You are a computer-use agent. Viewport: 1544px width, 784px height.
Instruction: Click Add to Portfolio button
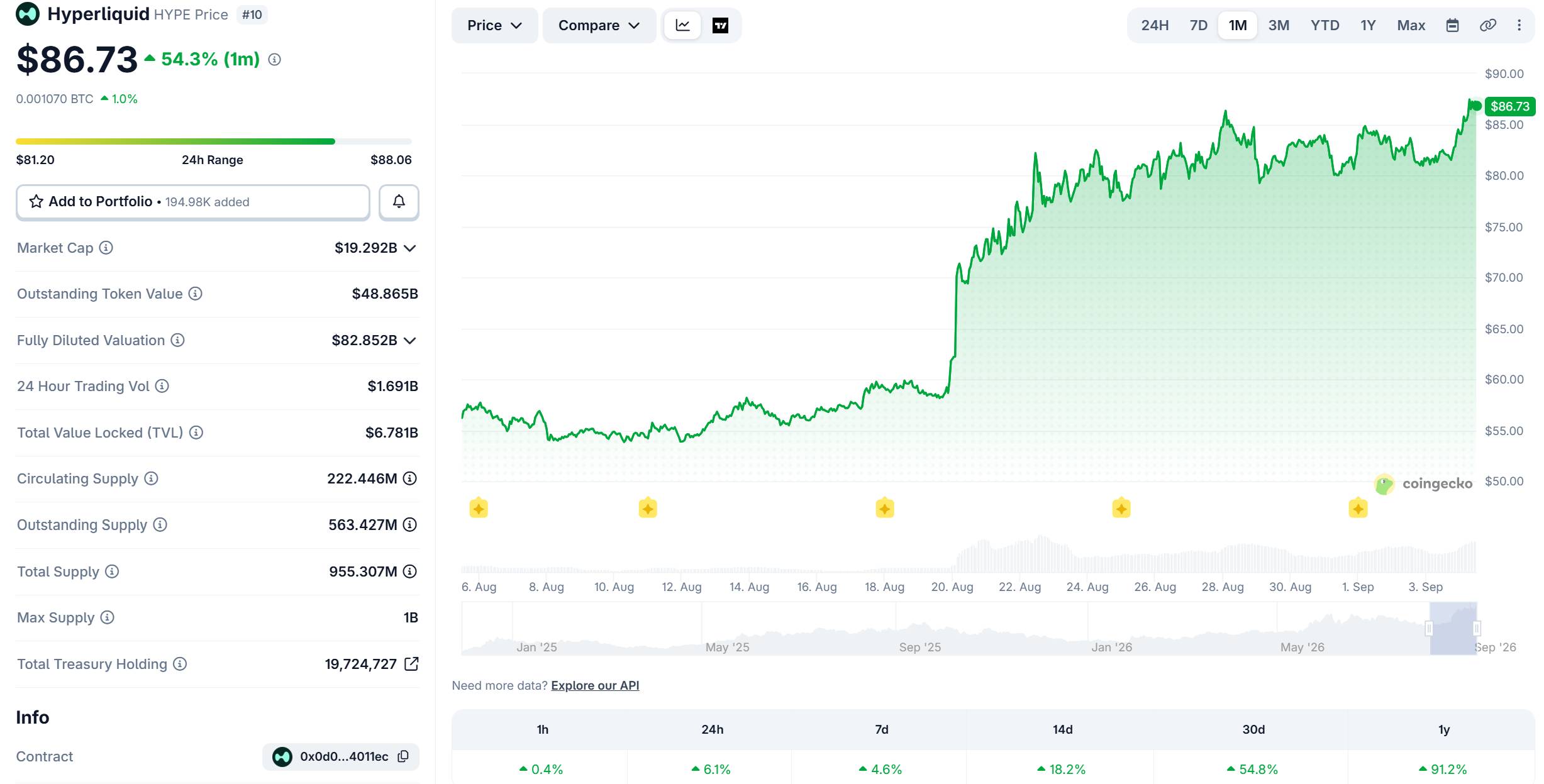193,202
